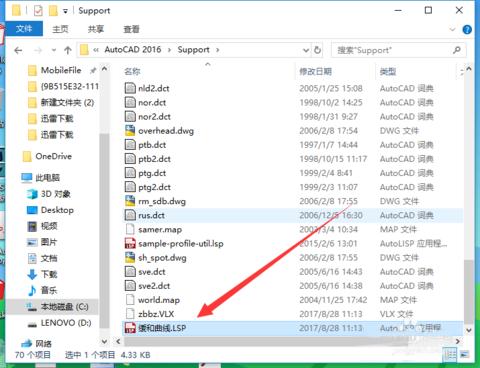This screenshot has width=480, height=368.
Task: Select the overhead.dwg drawing icon
Action: pyautogui.click(x=130, y=131)
